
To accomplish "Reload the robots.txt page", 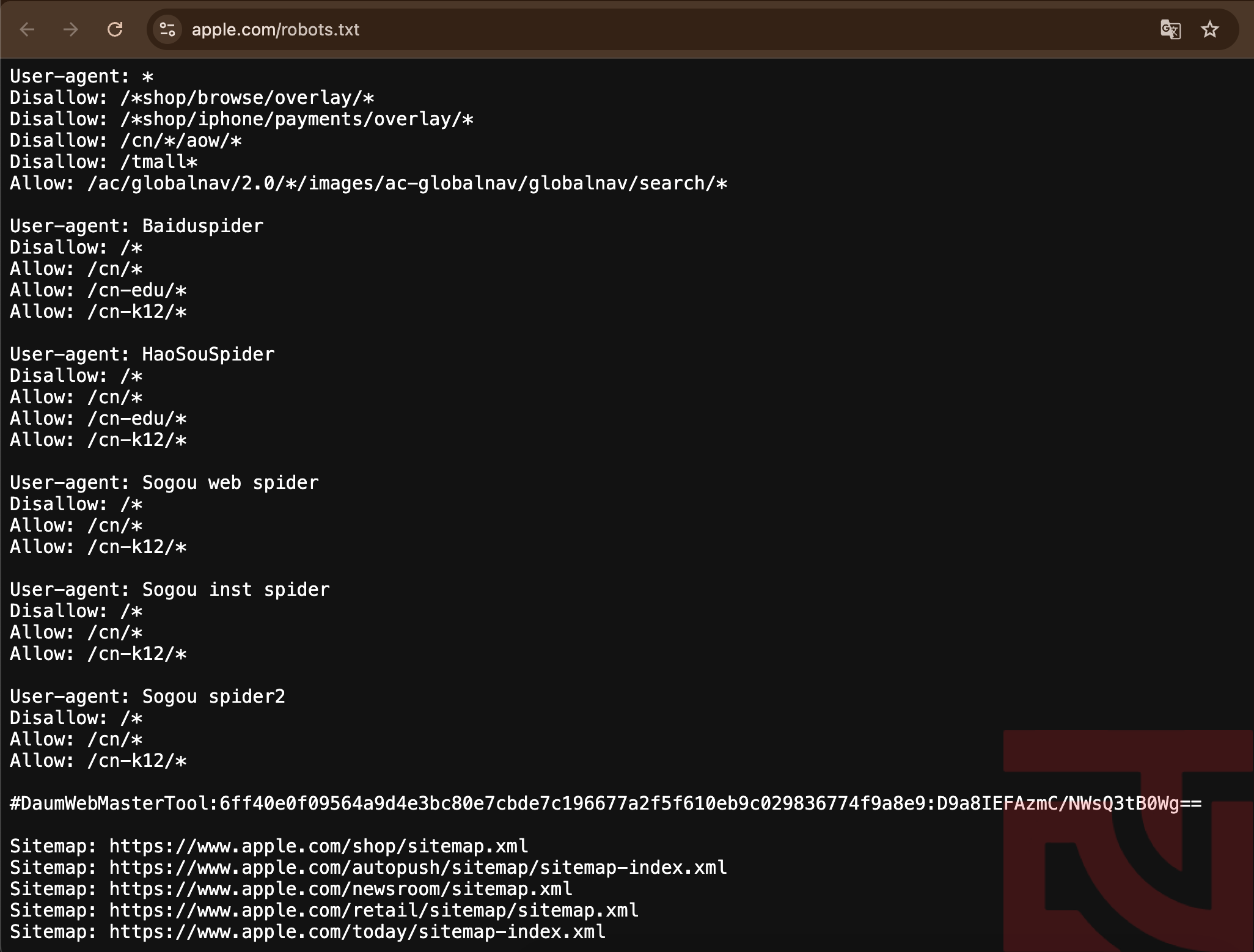I will pyautogui.click(x=115, y=29).
